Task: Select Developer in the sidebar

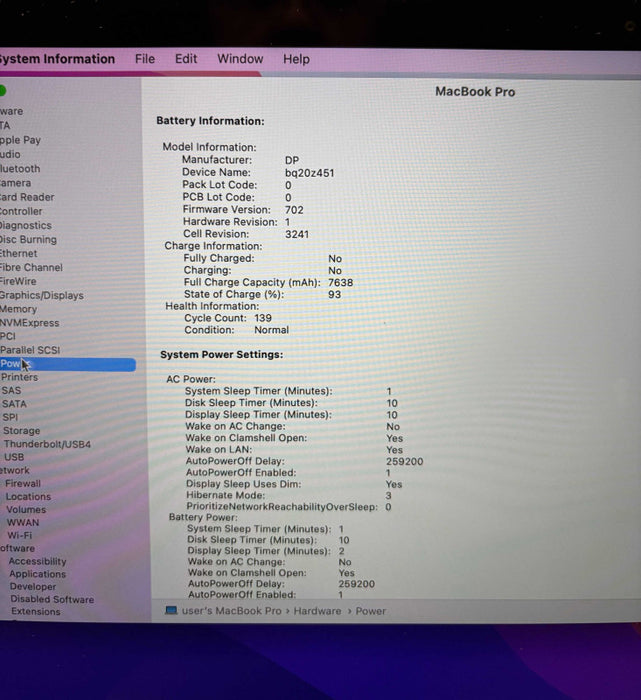Action: point(33,587)
